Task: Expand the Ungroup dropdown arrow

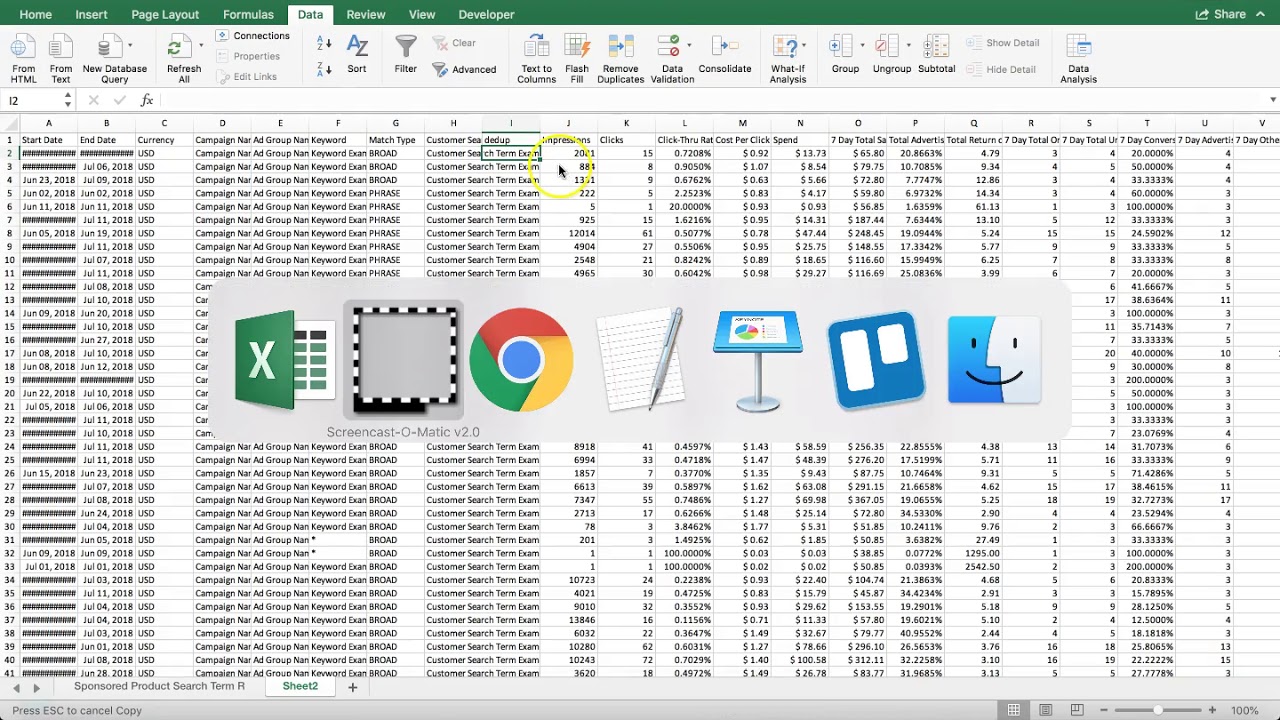Action: tap(908, 45)
